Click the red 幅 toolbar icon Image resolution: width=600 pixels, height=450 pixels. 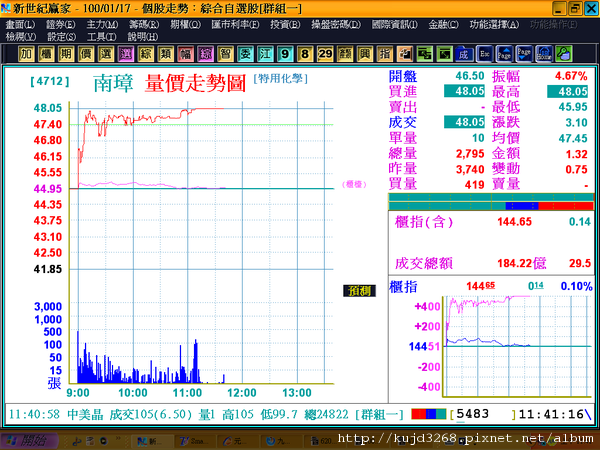[x=185, y=54]
